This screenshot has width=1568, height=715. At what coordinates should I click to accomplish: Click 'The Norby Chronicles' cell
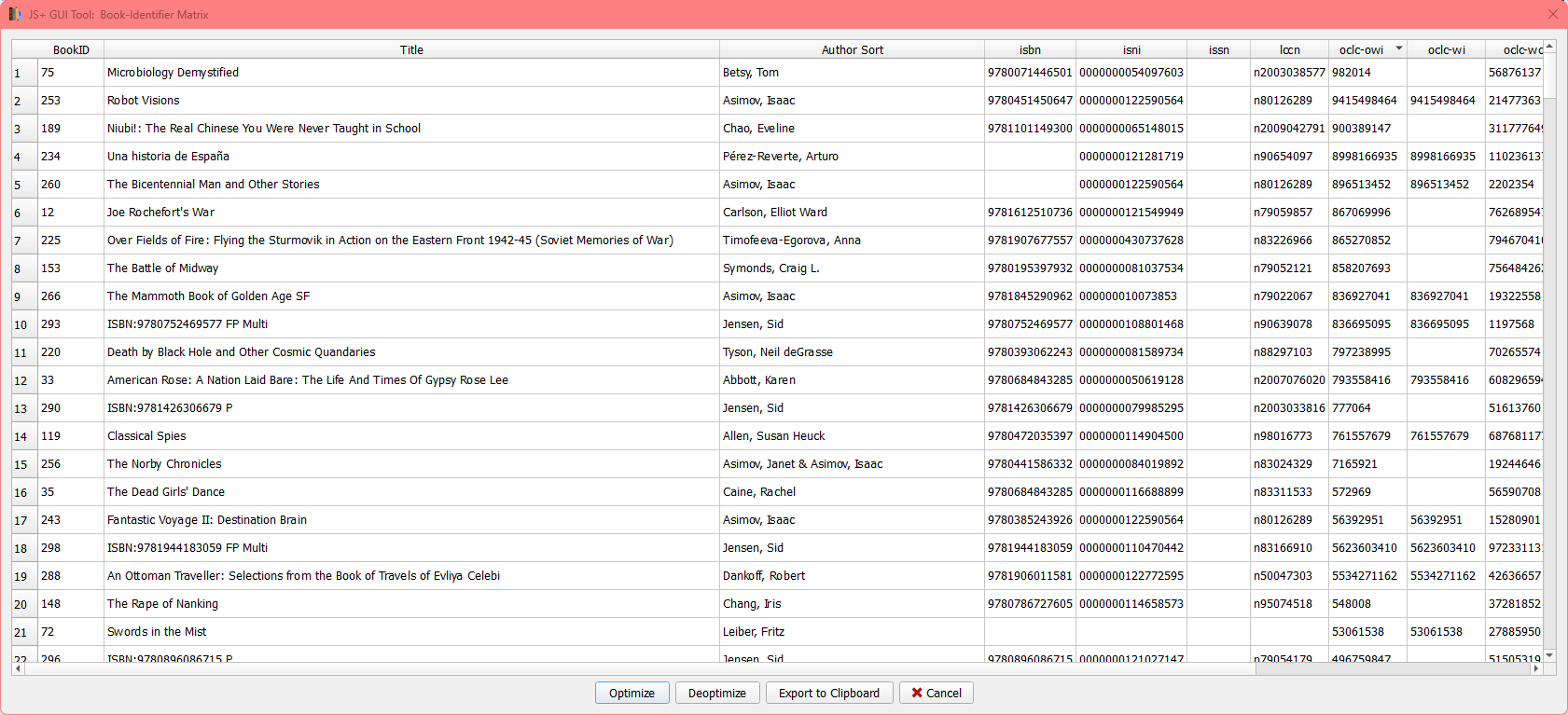[x=411, y=464]
